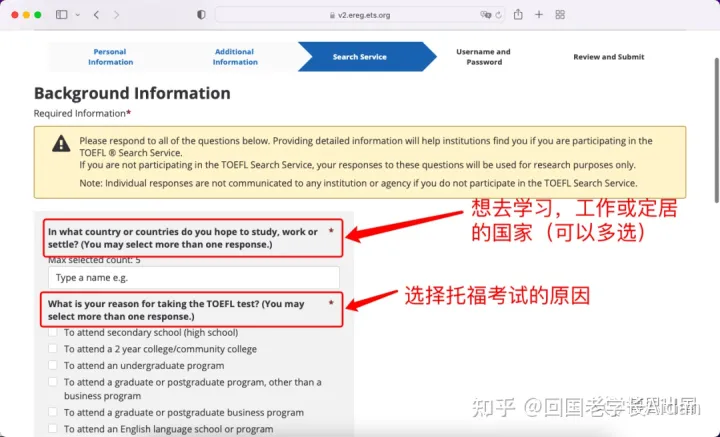
Task: Check 'To attend secondary school (high school)'
Action: click(53, 332)
